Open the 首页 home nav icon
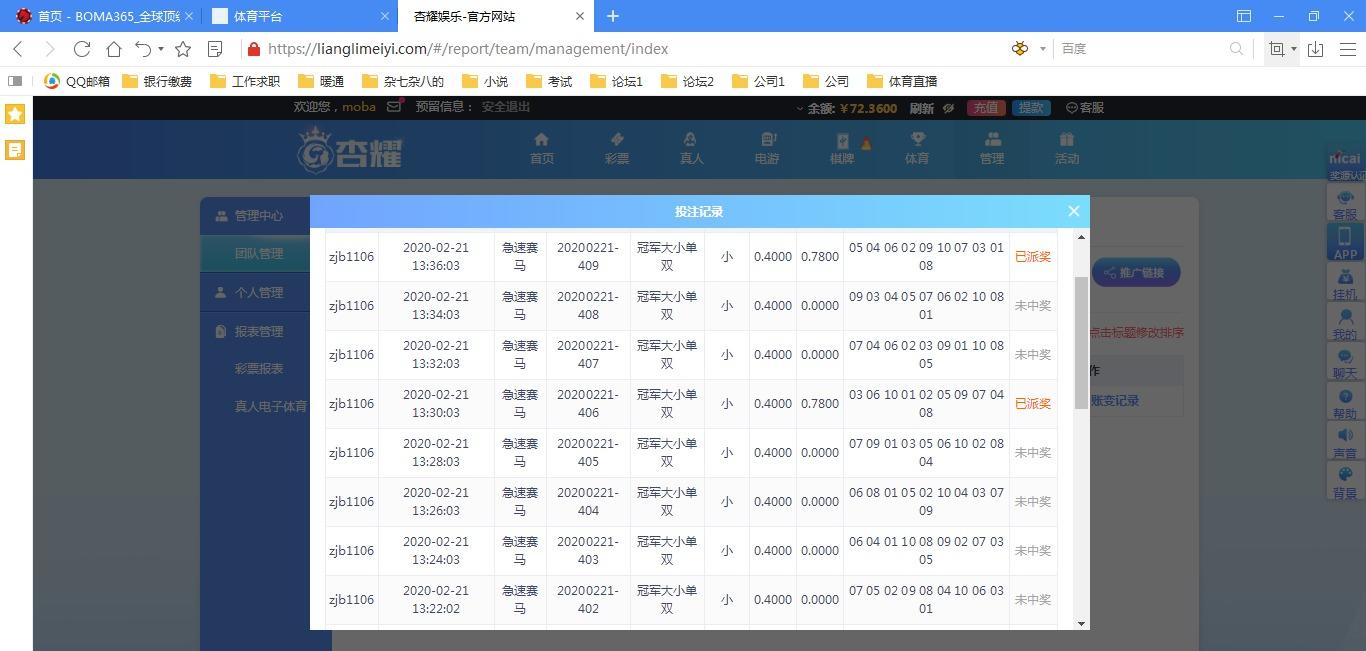The width and height of the screenshot is (1366, 651). 542,148
